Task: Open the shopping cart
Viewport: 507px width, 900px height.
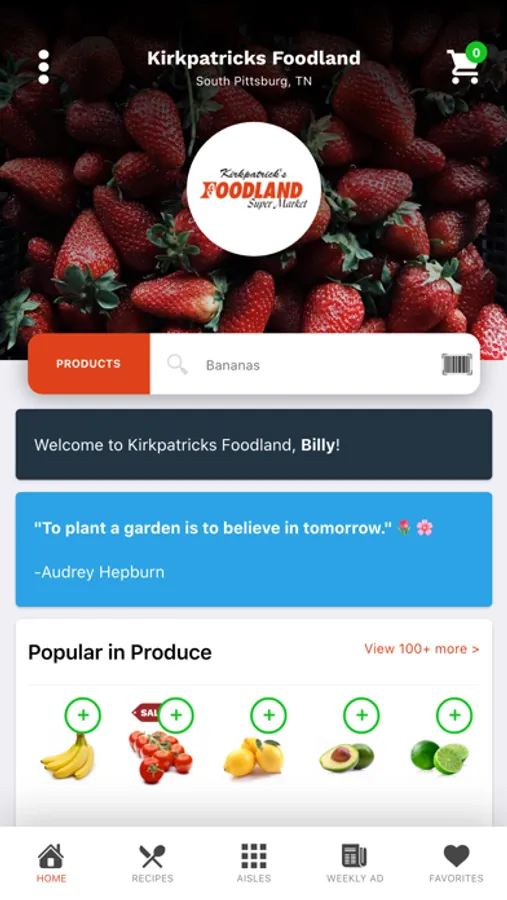Action: pyautogui.click(x=466, y=64)
